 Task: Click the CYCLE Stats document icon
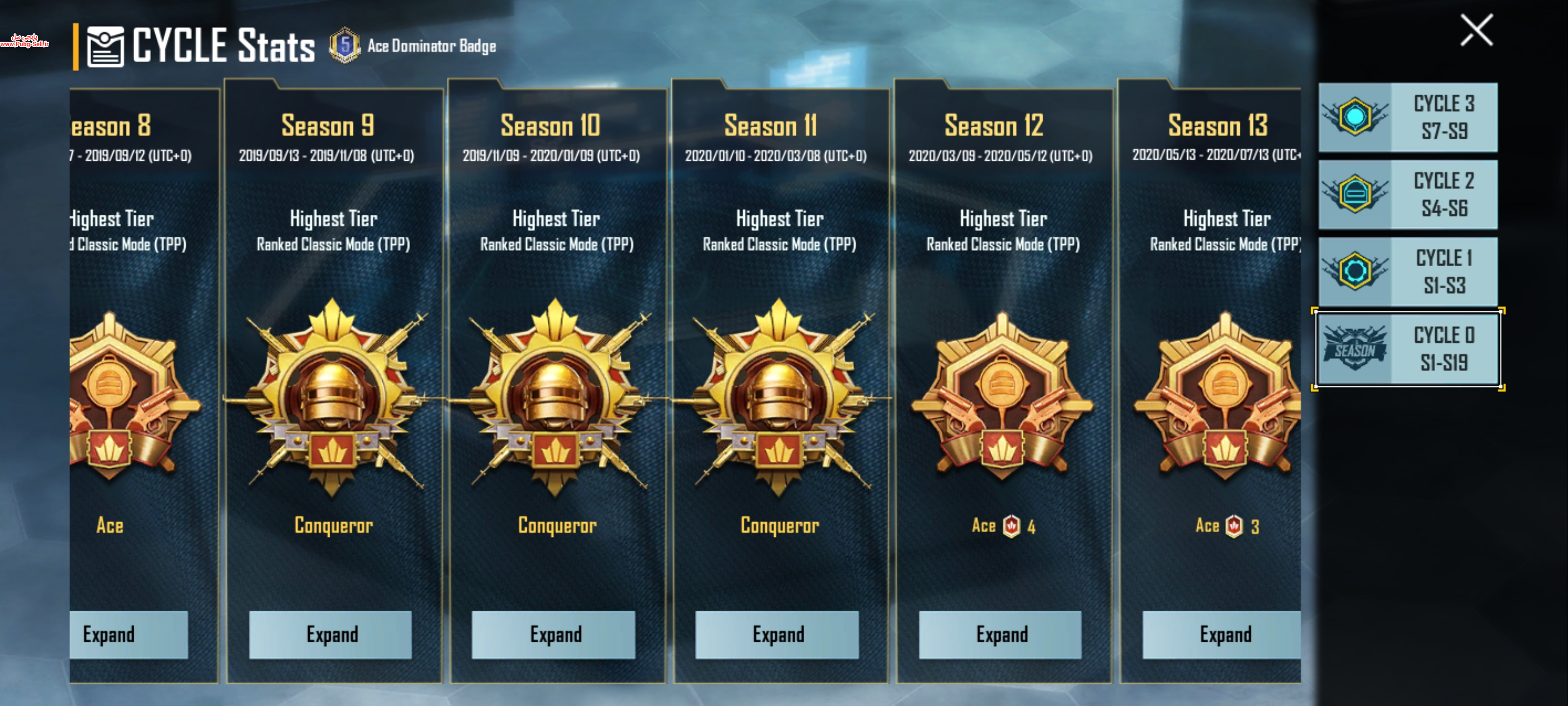point(105,46)
